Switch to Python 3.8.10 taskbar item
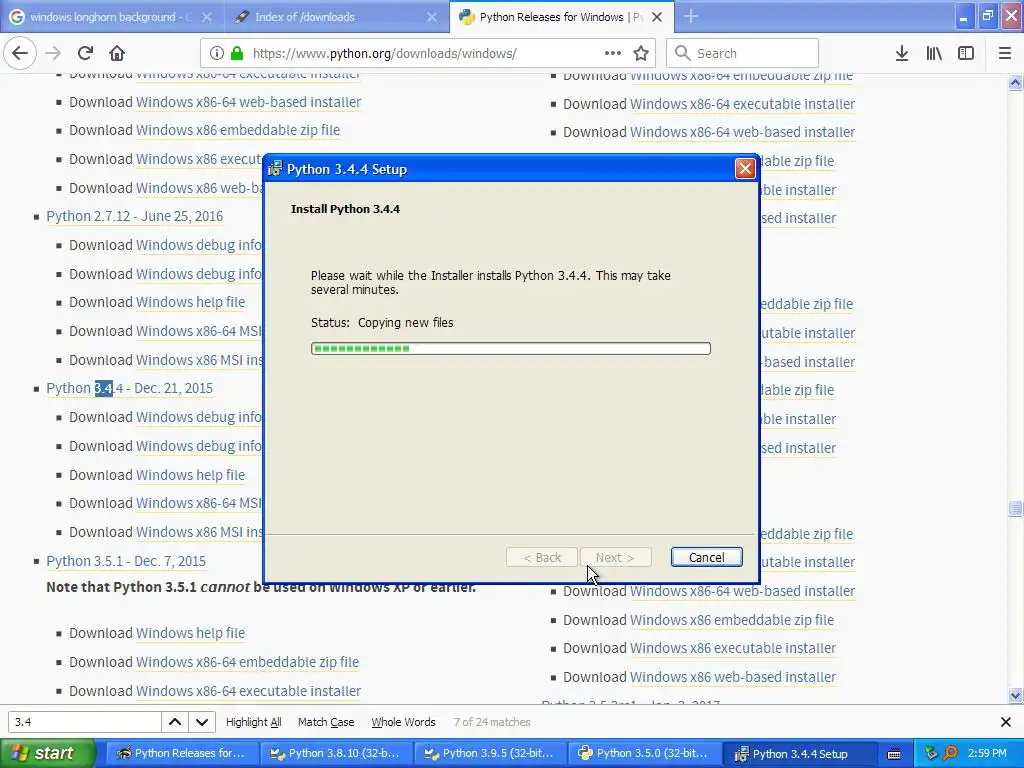Image resolution: width=1024 pixels, height=768 pixels. pos(336,754)
